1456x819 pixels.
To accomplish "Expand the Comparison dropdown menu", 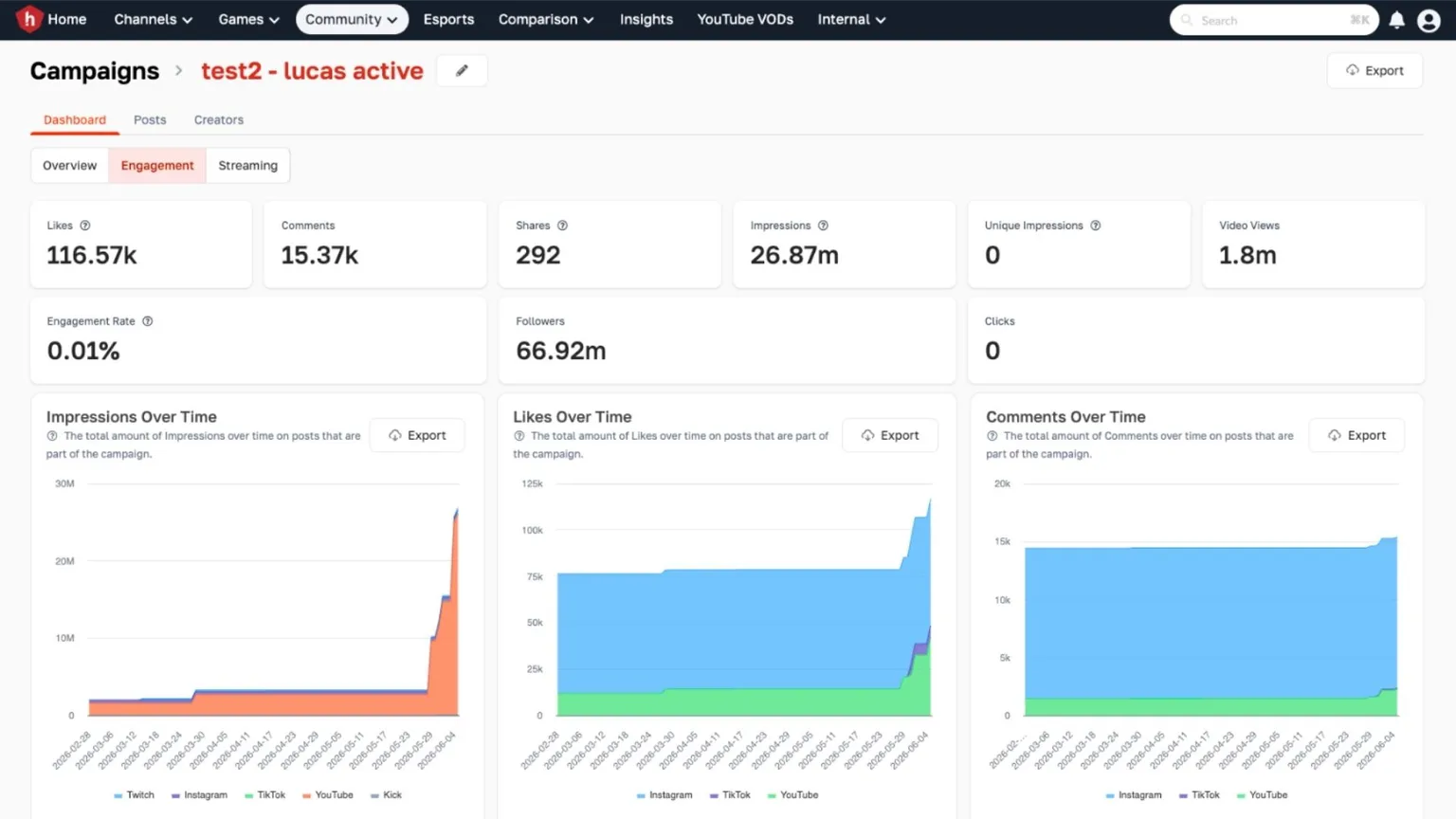I will click(x=546, y=19).
